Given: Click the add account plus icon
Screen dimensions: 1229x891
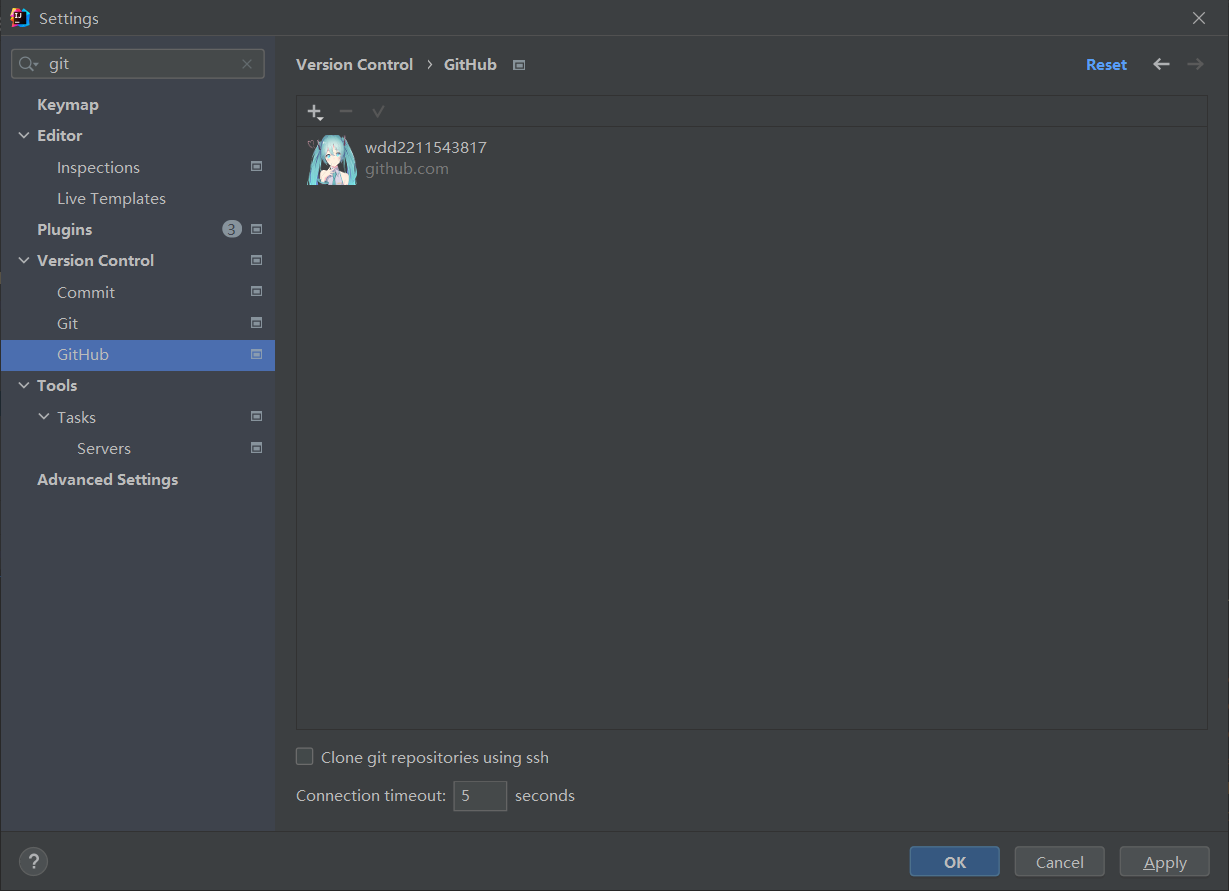Looking at the screenshot, I should tap(315, 112).
